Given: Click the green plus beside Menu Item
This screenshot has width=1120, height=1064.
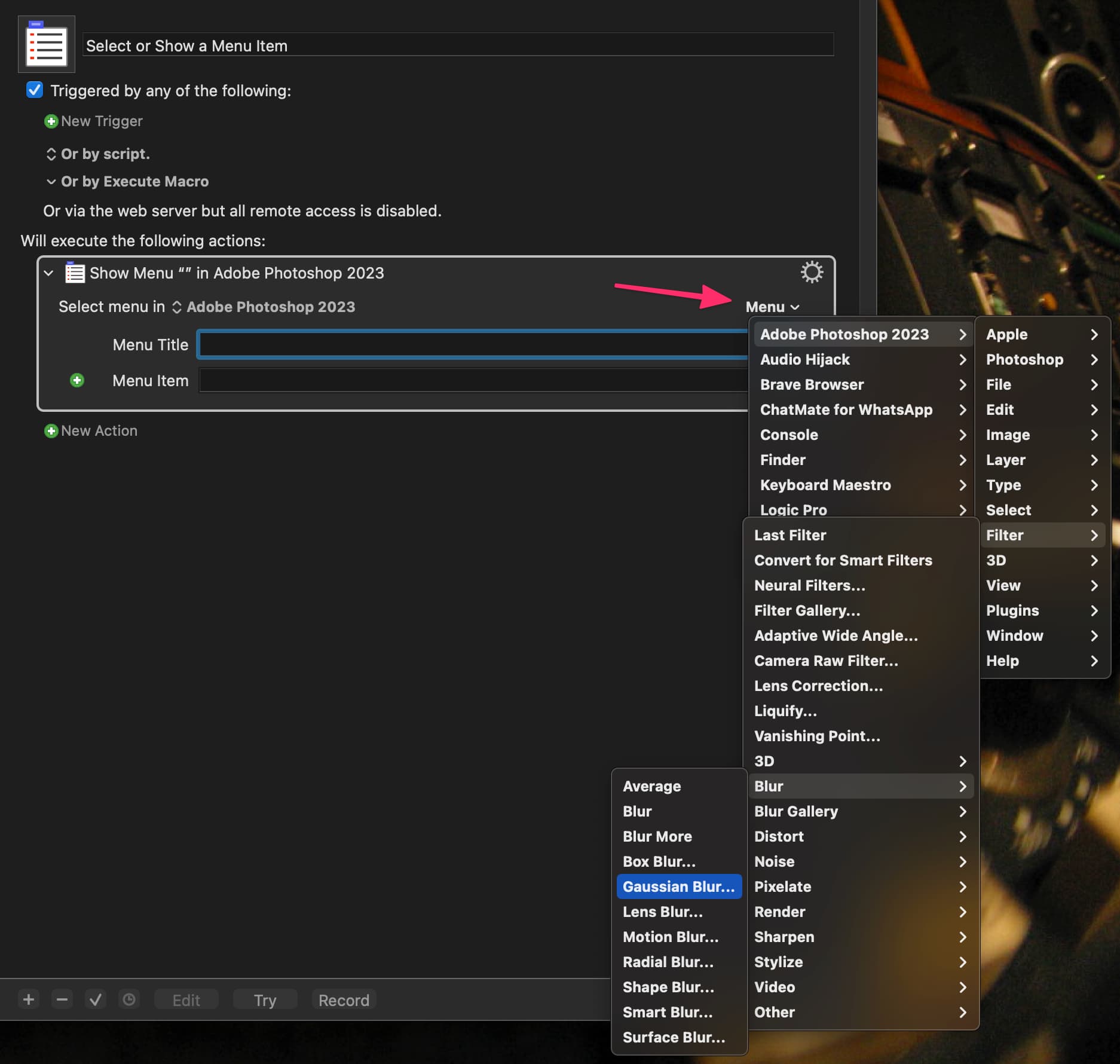Looking at the screenshot, I should click(x=77, y=381).
